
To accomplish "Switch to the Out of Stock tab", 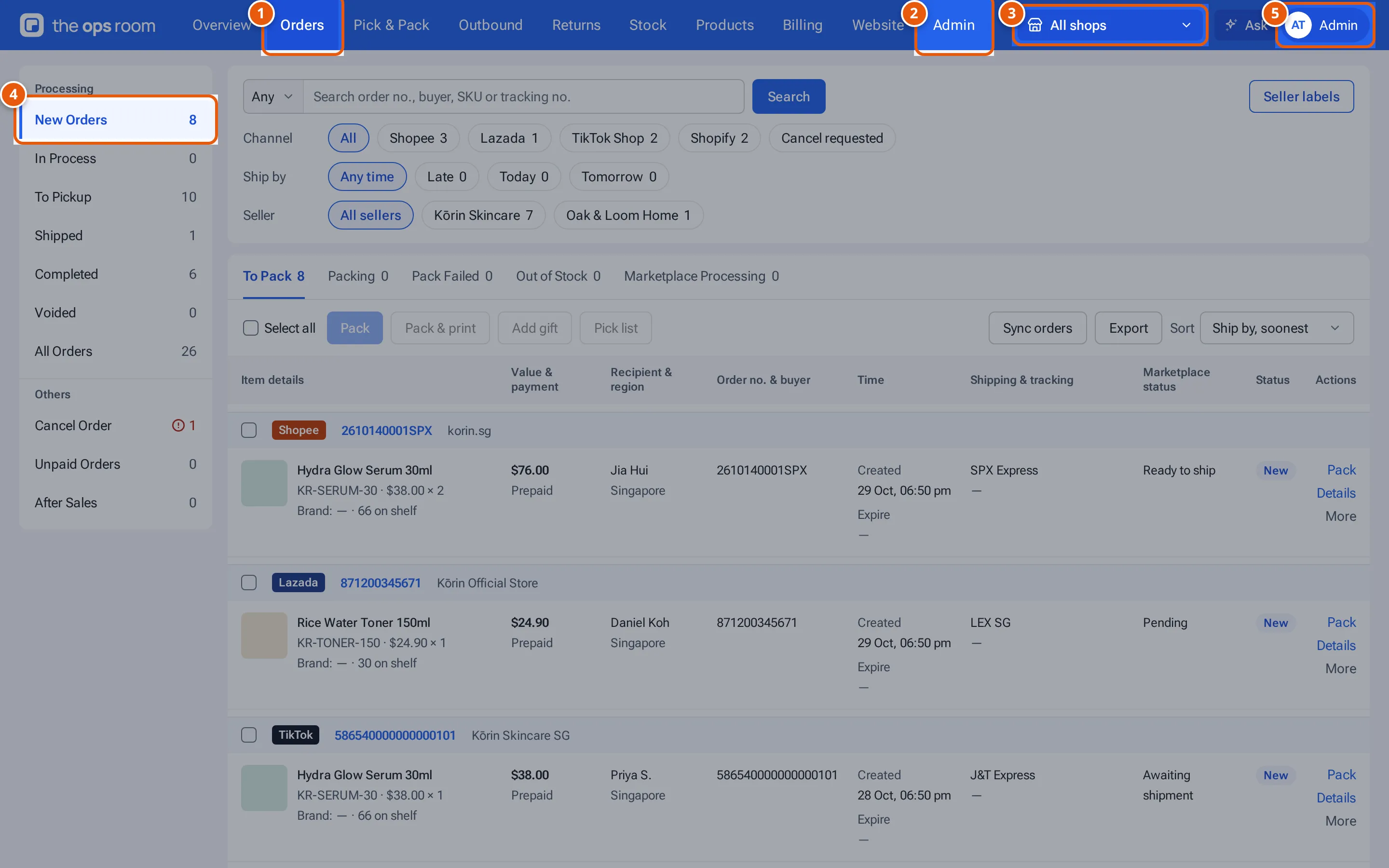I will point(558,276).
